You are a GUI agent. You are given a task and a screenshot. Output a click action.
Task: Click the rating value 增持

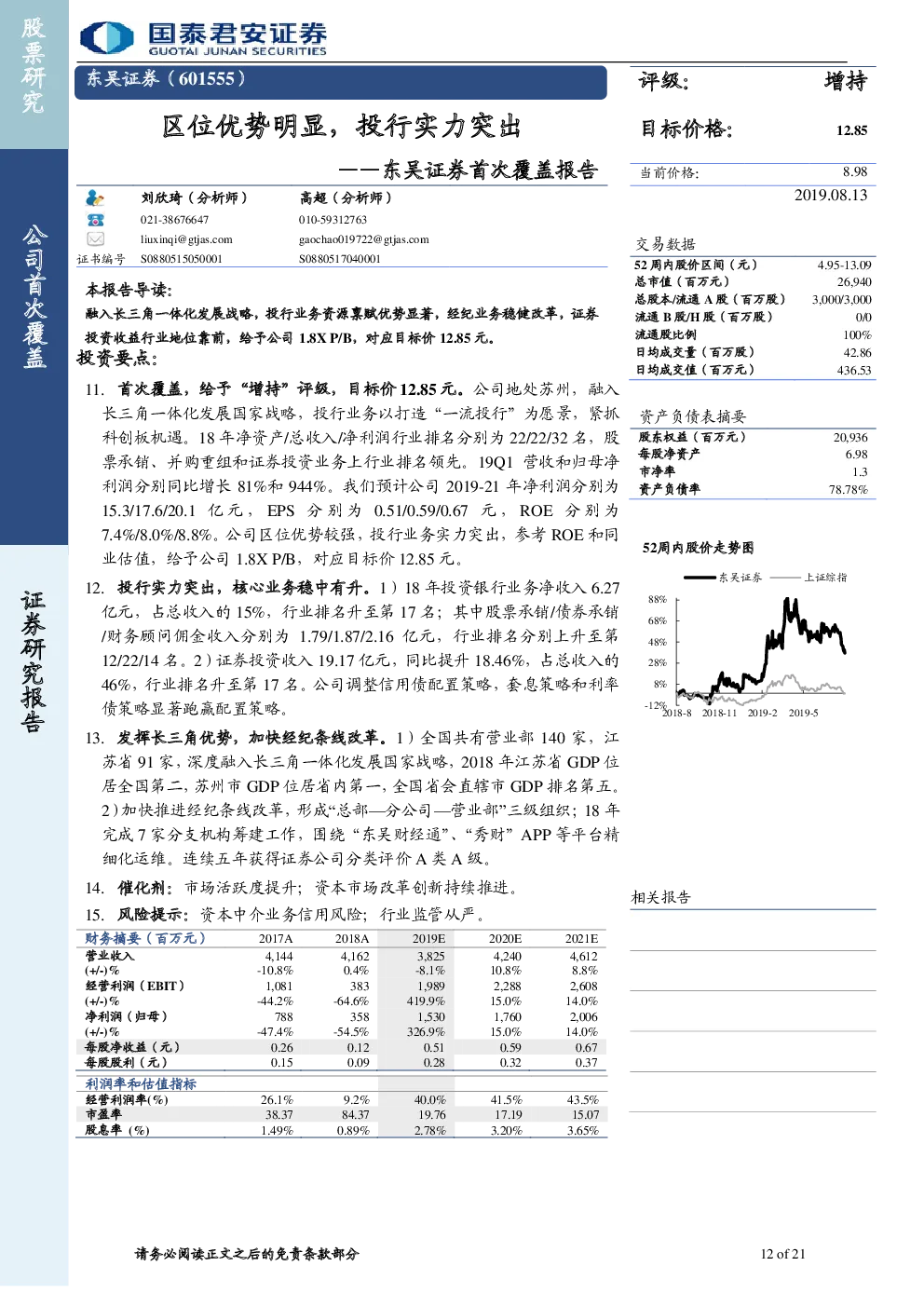[x=846, y=81]
